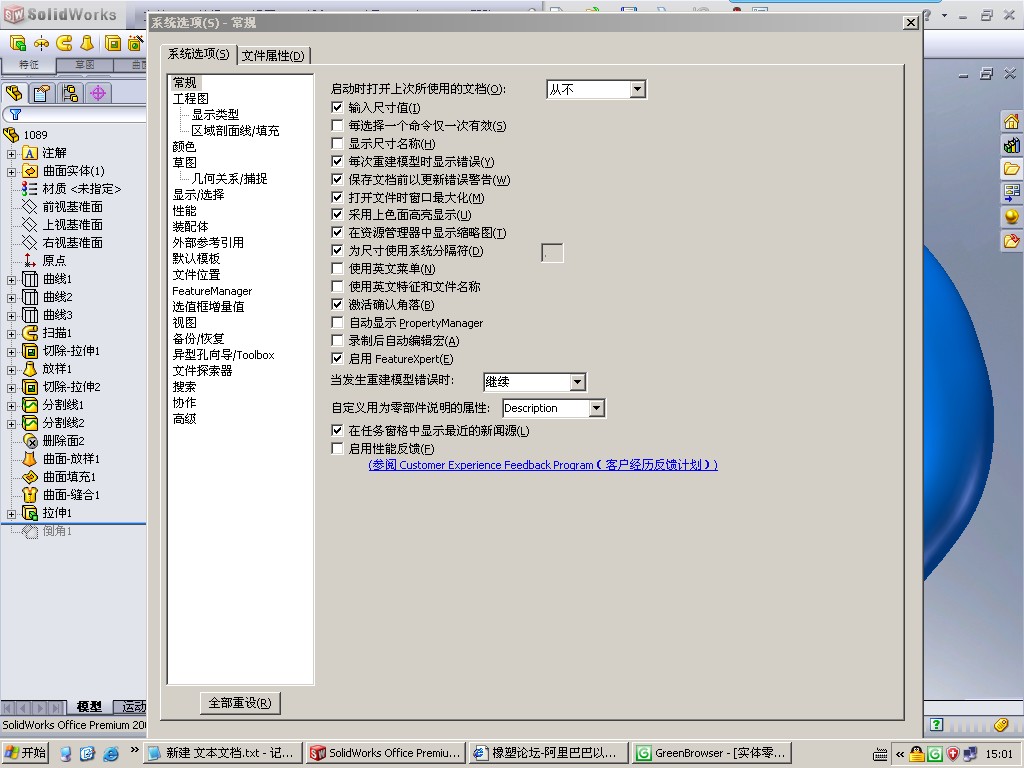Enable 使用英文菜单 checkbox
Viewport: 1024px width, 768px height.
point(337,268)
